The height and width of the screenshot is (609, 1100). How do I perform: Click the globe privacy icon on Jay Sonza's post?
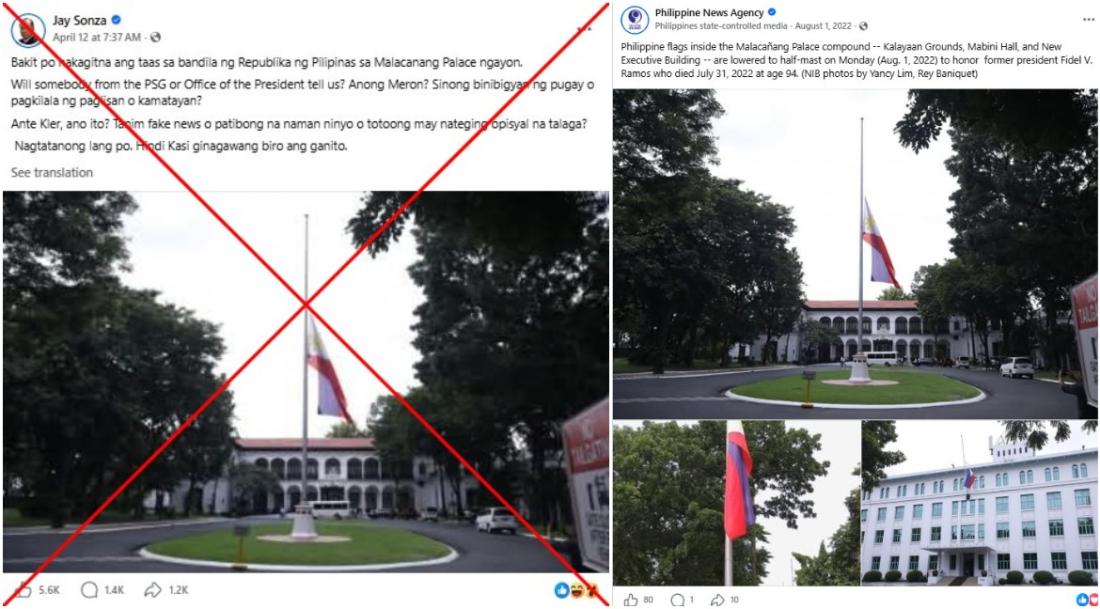[156, 36]
